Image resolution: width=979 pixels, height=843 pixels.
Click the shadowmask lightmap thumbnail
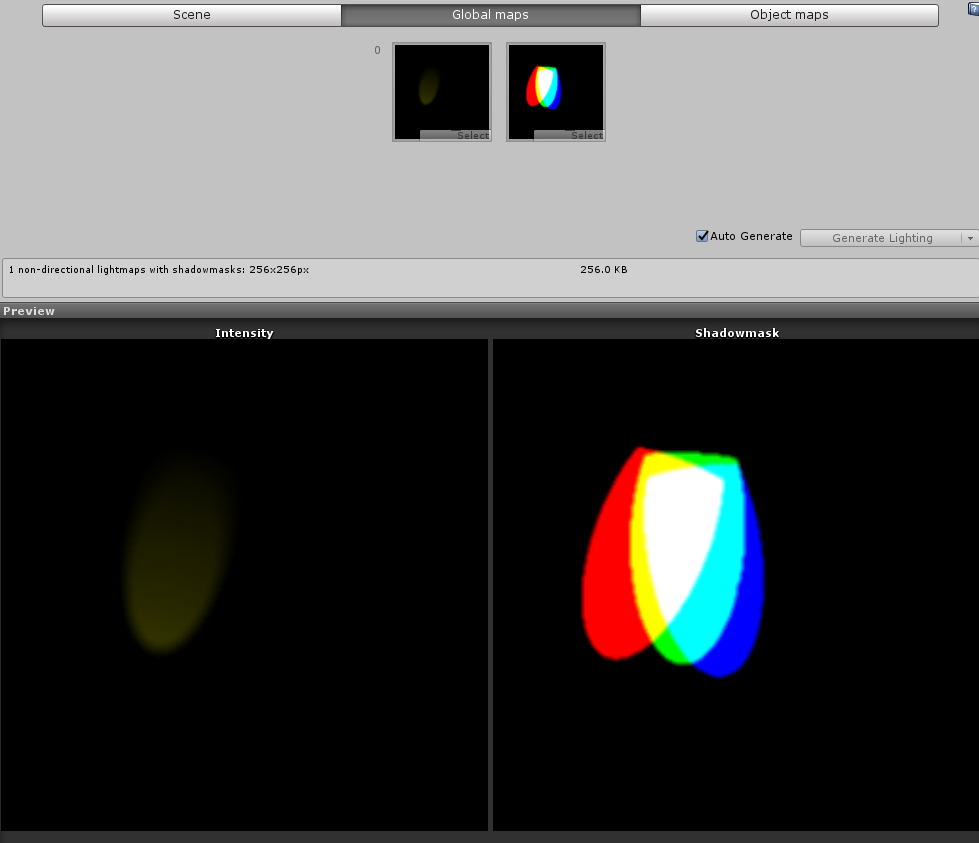[555, 87]
